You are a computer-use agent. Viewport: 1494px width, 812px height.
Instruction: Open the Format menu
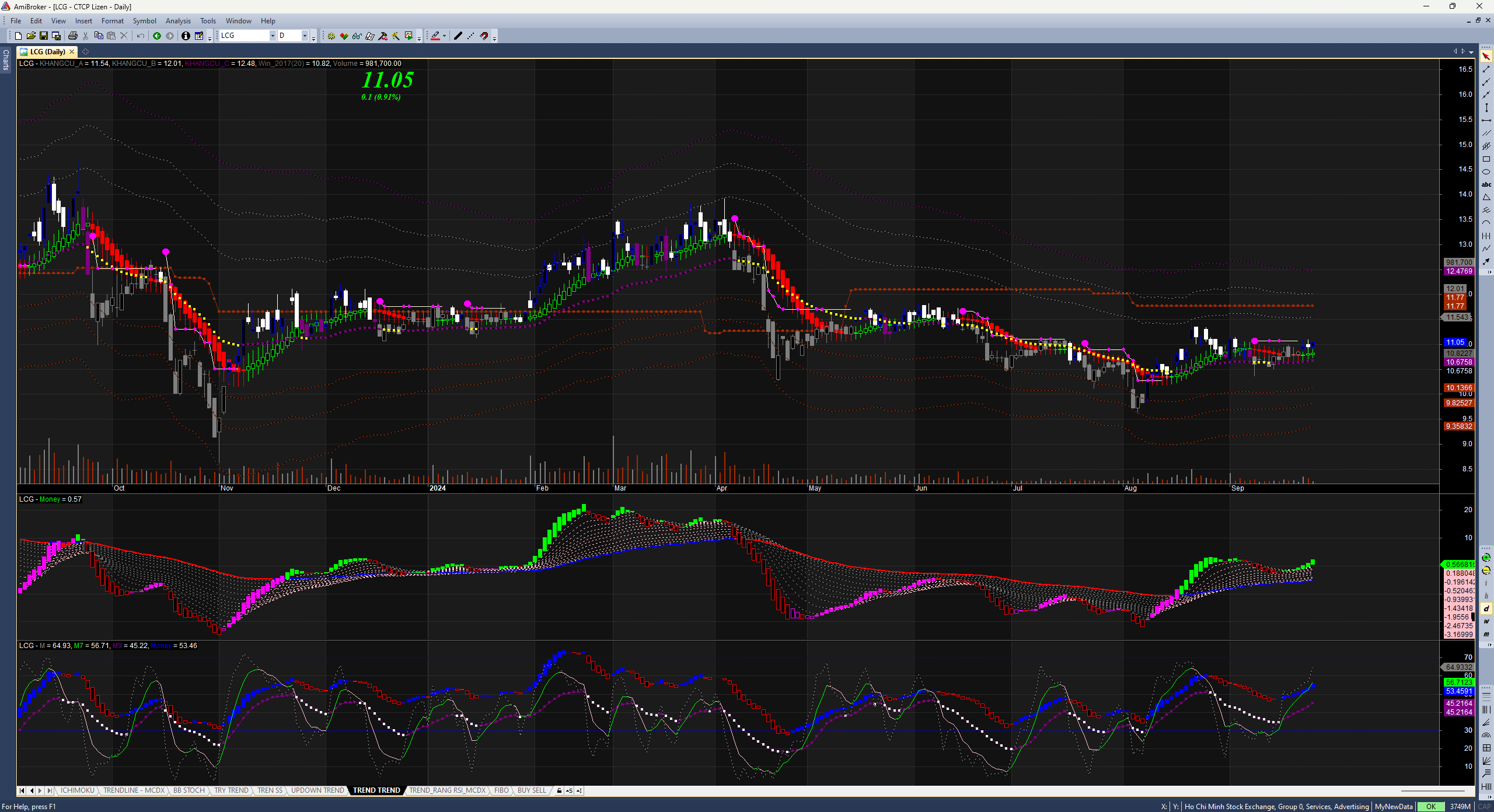113,21
